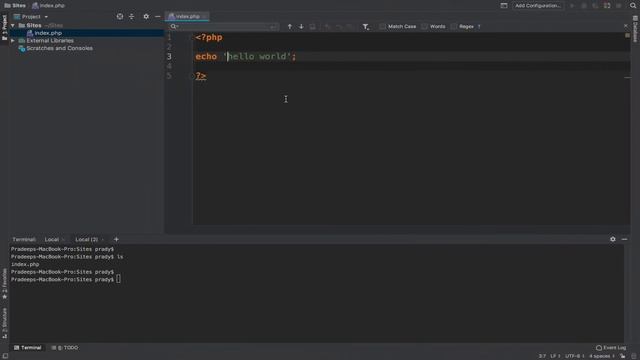Close the Local terminal tab
The image size is (640, 360).
tap(63, 240)
